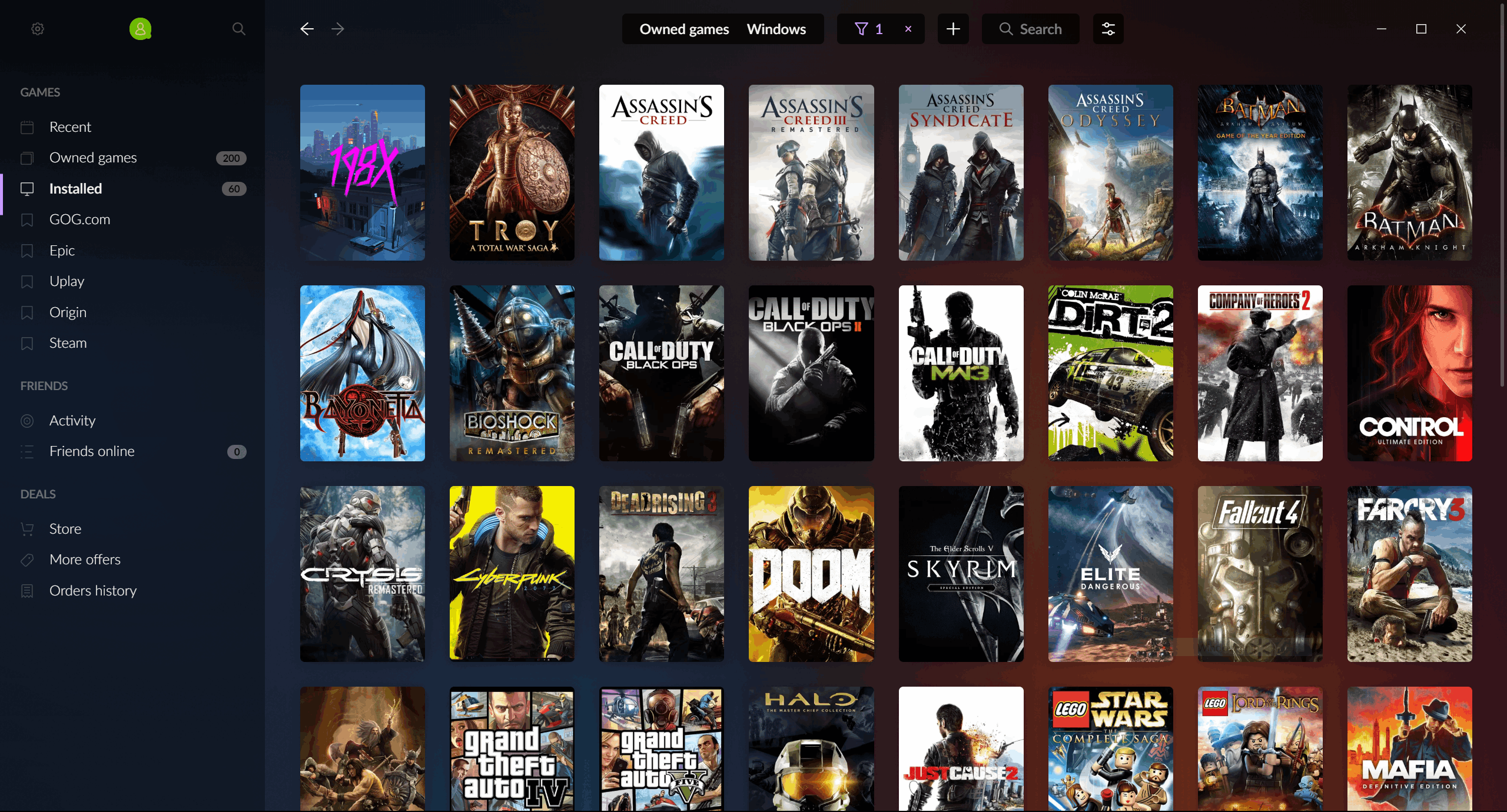Screen dimensions: 1507x812
Task: Open view customization sliders icon
Action: point(1108,29)
